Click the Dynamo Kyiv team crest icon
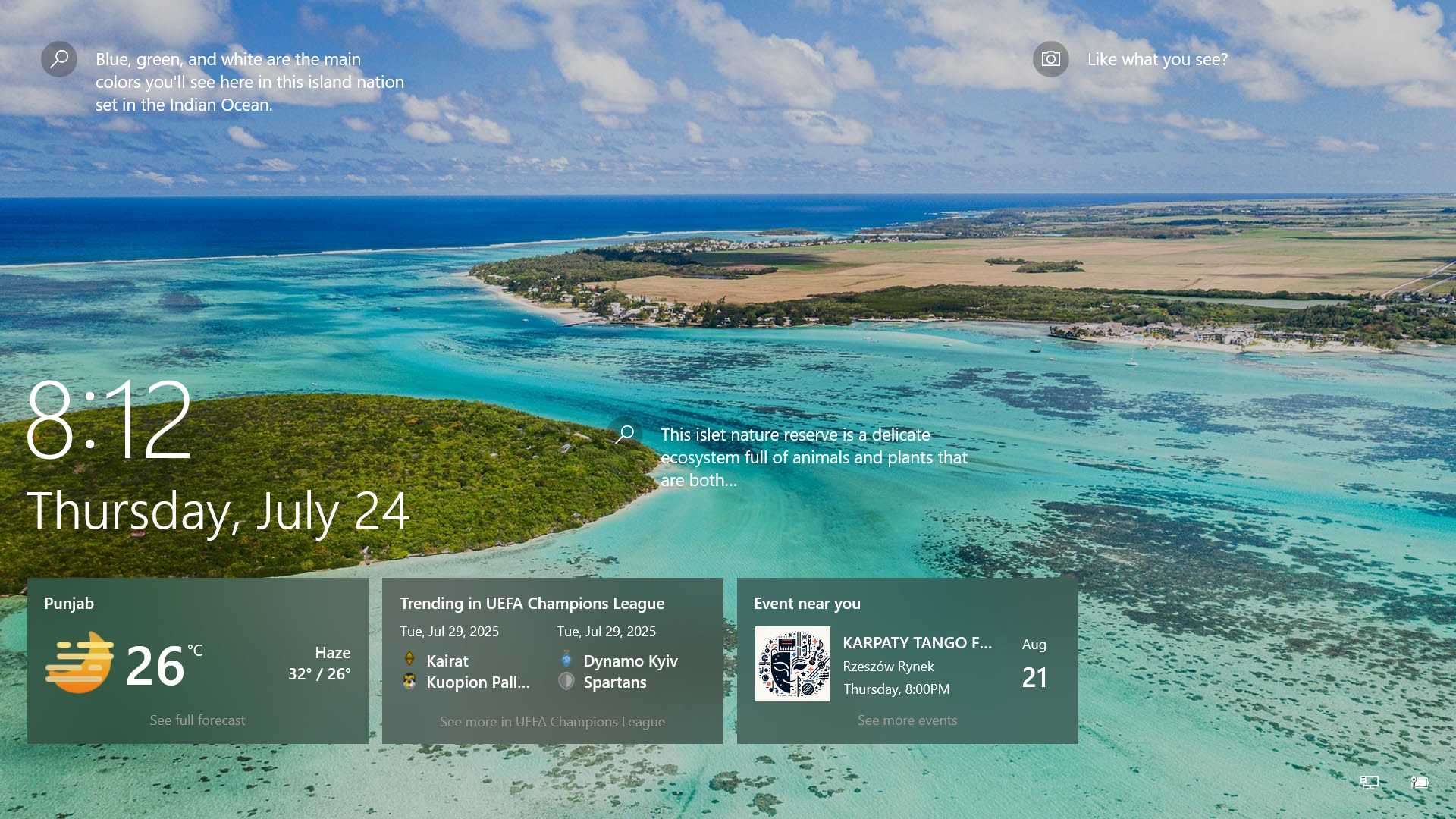Screen dimensions: 1456x819 pyautogui.click(x=566, y=659)
